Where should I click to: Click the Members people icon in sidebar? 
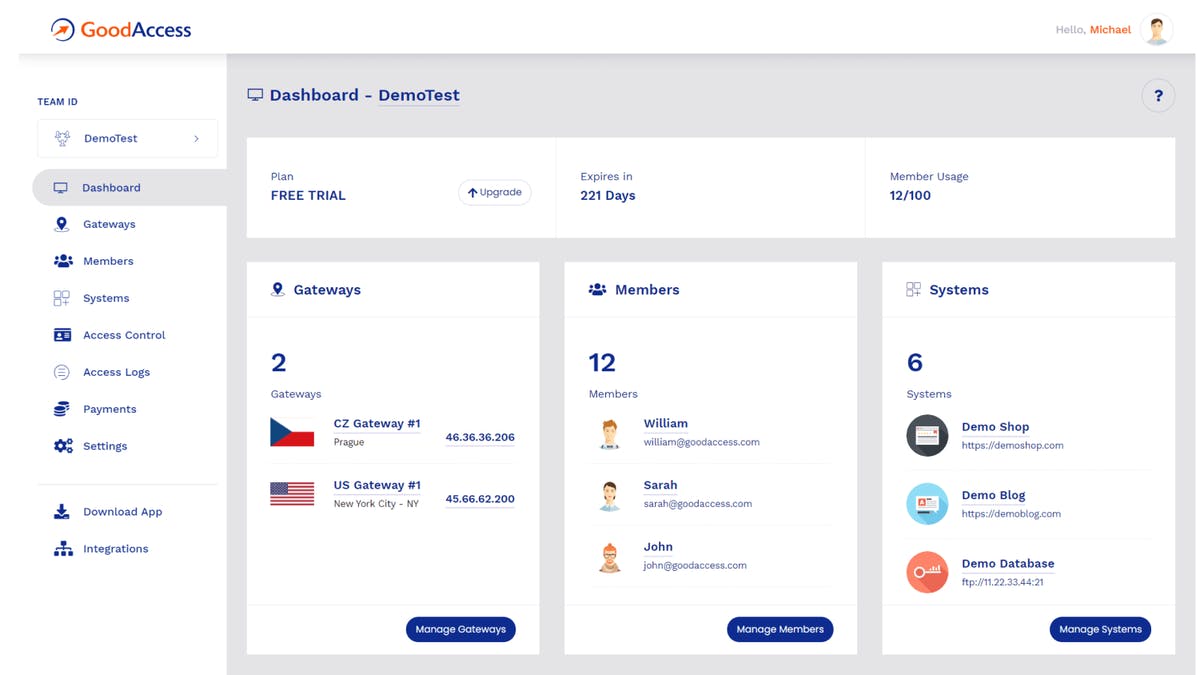[63, 261]
